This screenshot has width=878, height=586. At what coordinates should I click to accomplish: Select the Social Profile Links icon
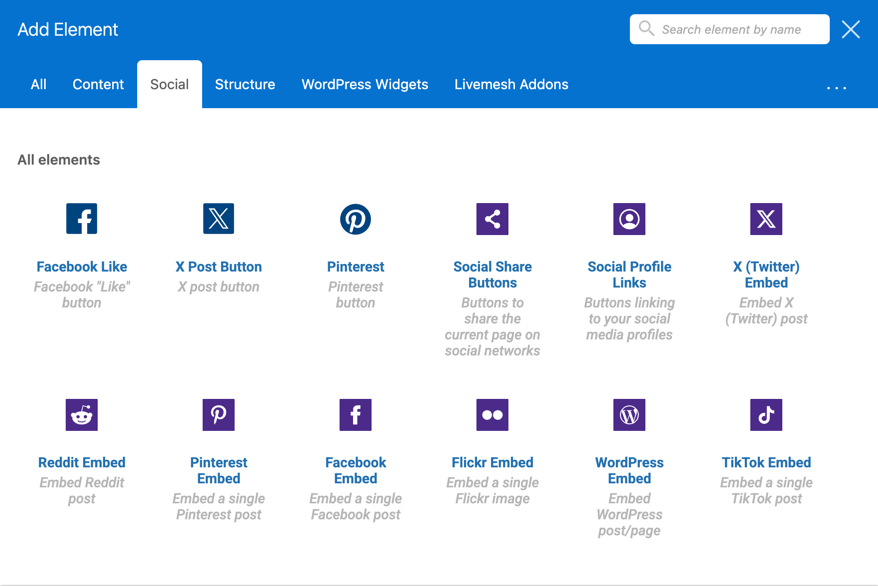click(x=629, y=218)
